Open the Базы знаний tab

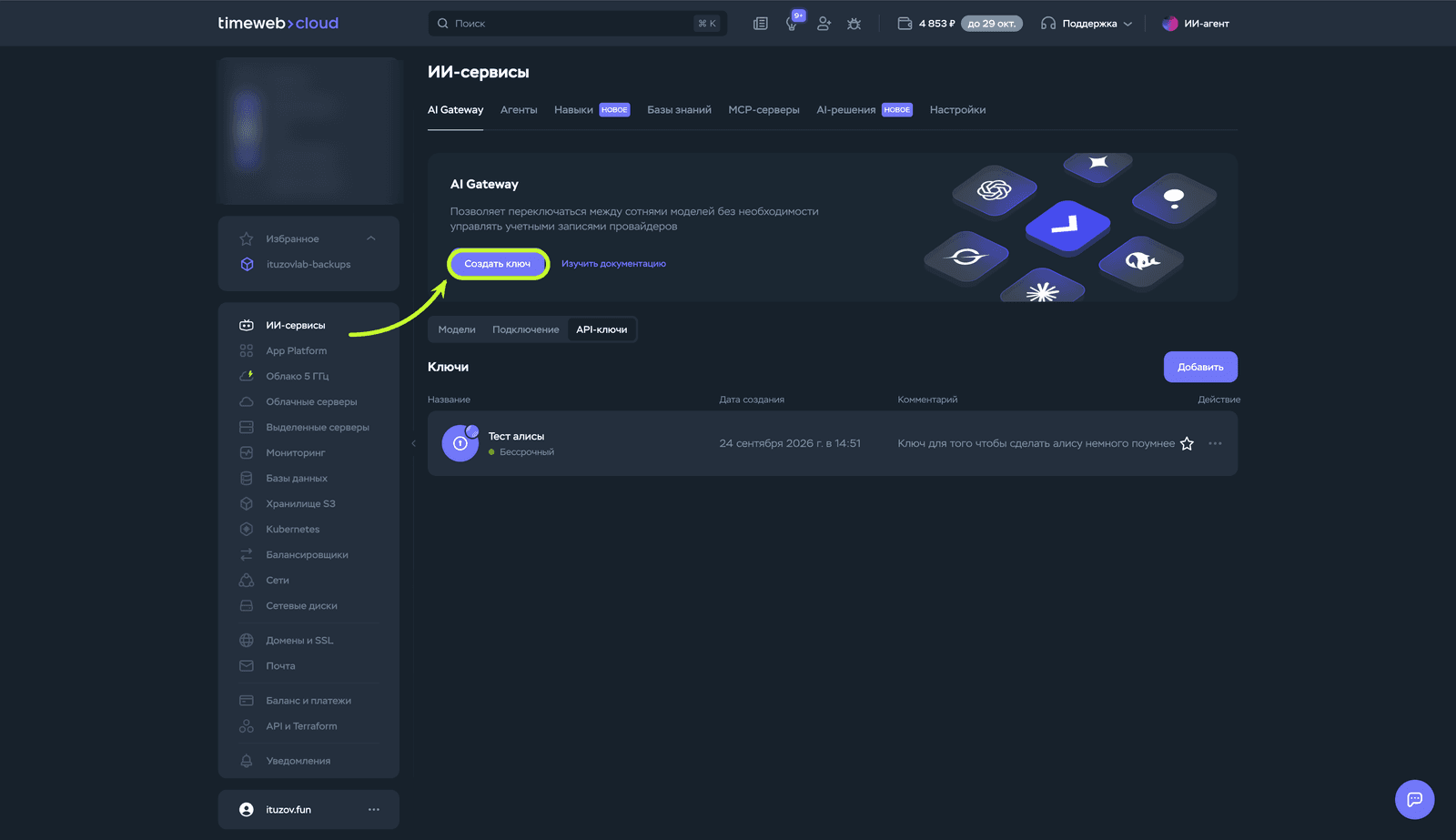click(x=679, y=110)
